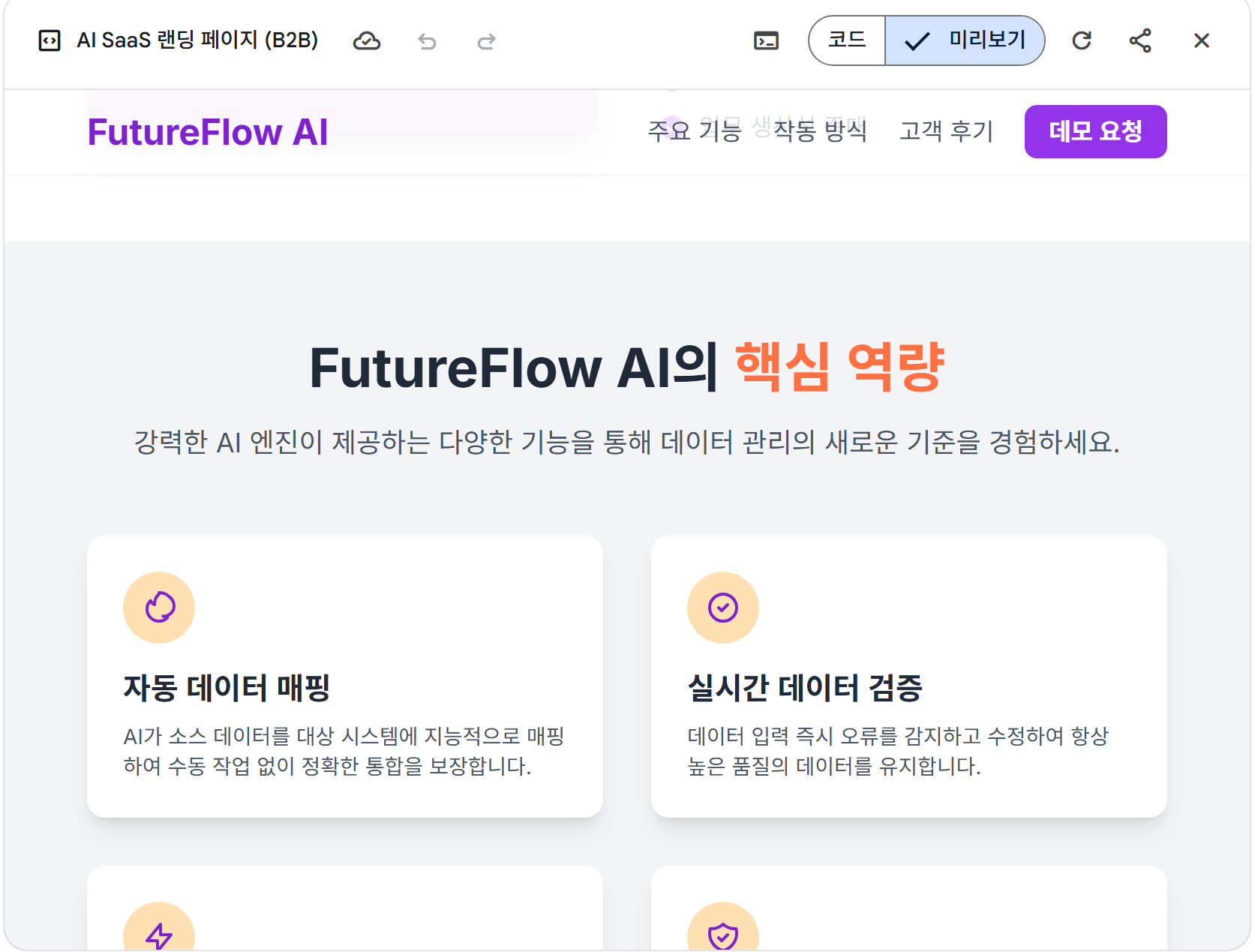
Task: Reload the preview with refresh icon
Action: coord(1081,41)
